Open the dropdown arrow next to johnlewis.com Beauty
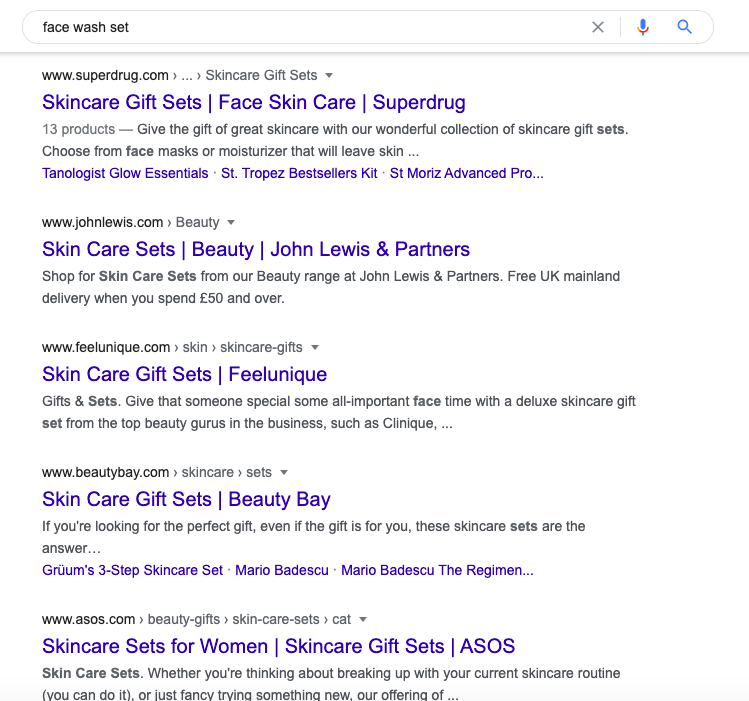Viewport: 749px width, 701px height. 231,223
